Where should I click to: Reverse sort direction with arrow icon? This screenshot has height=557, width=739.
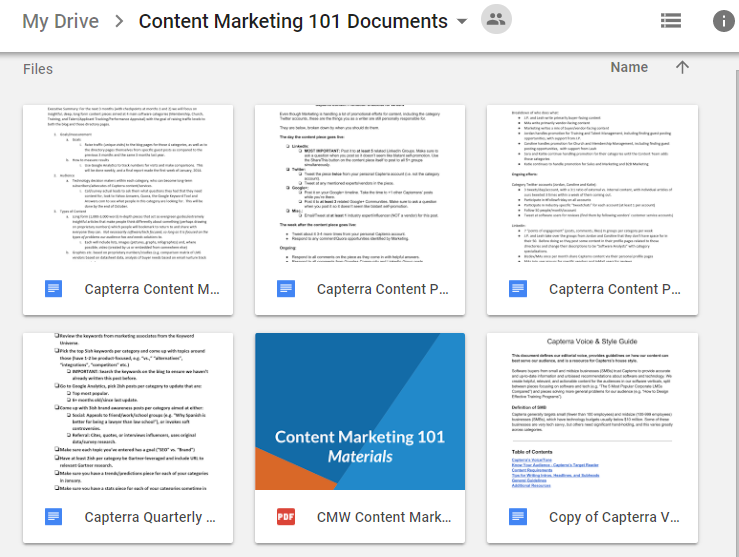(682, 67)
